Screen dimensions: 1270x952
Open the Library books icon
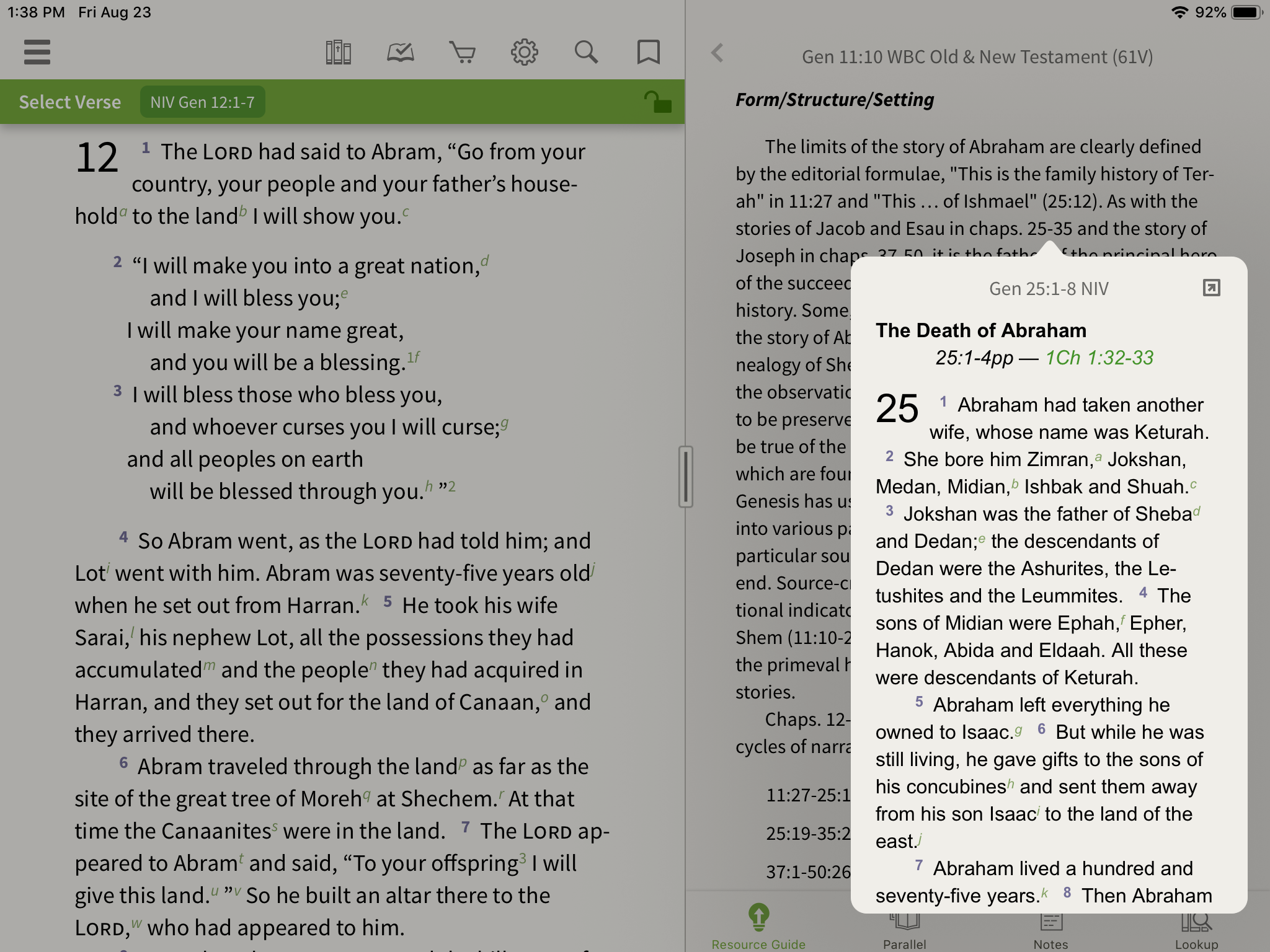coord(338,53)
